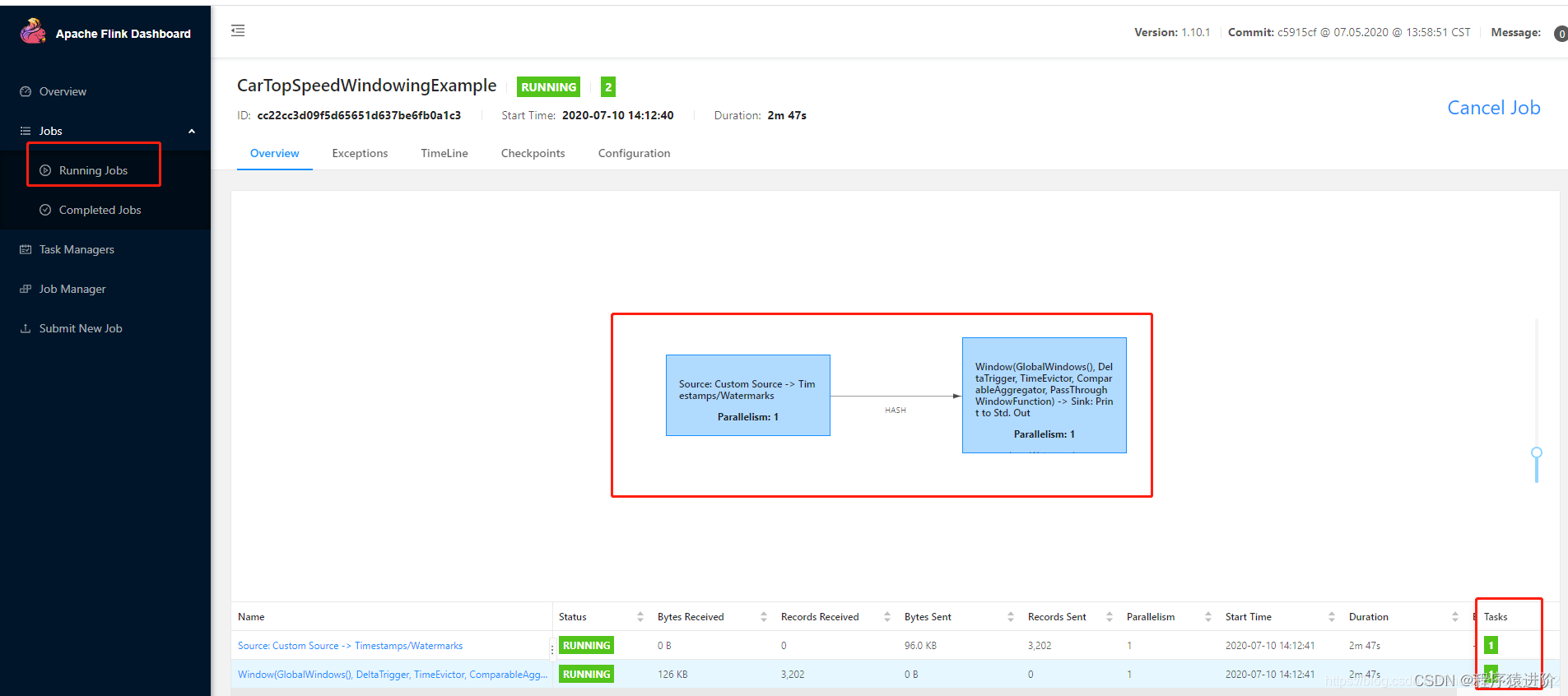This screenshot has height=696, width=1568.
Task: Click the 3,202 records received cell
Action: [x=793, y=675]
